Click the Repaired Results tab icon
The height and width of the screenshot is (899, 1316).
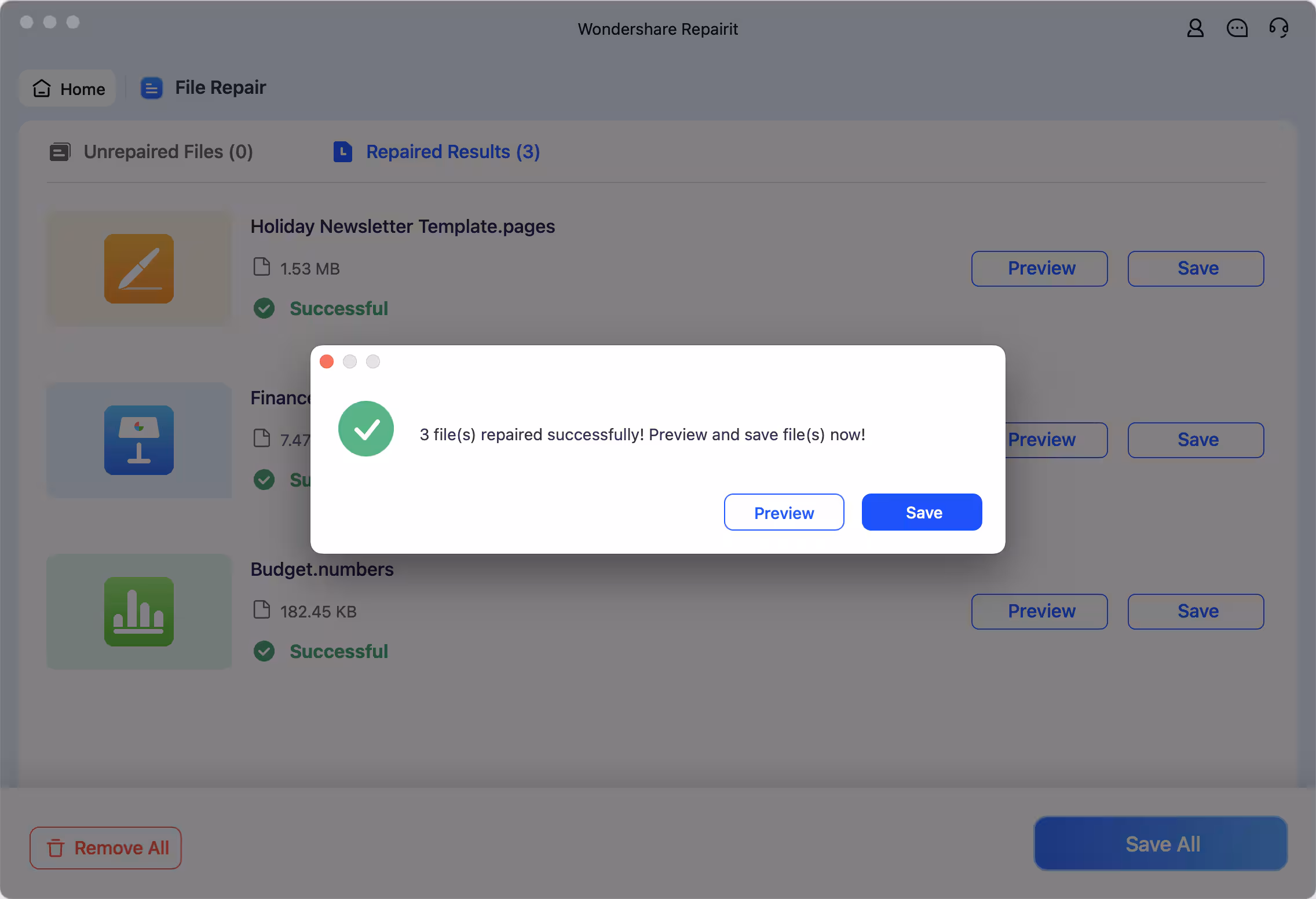click(343, 152)
